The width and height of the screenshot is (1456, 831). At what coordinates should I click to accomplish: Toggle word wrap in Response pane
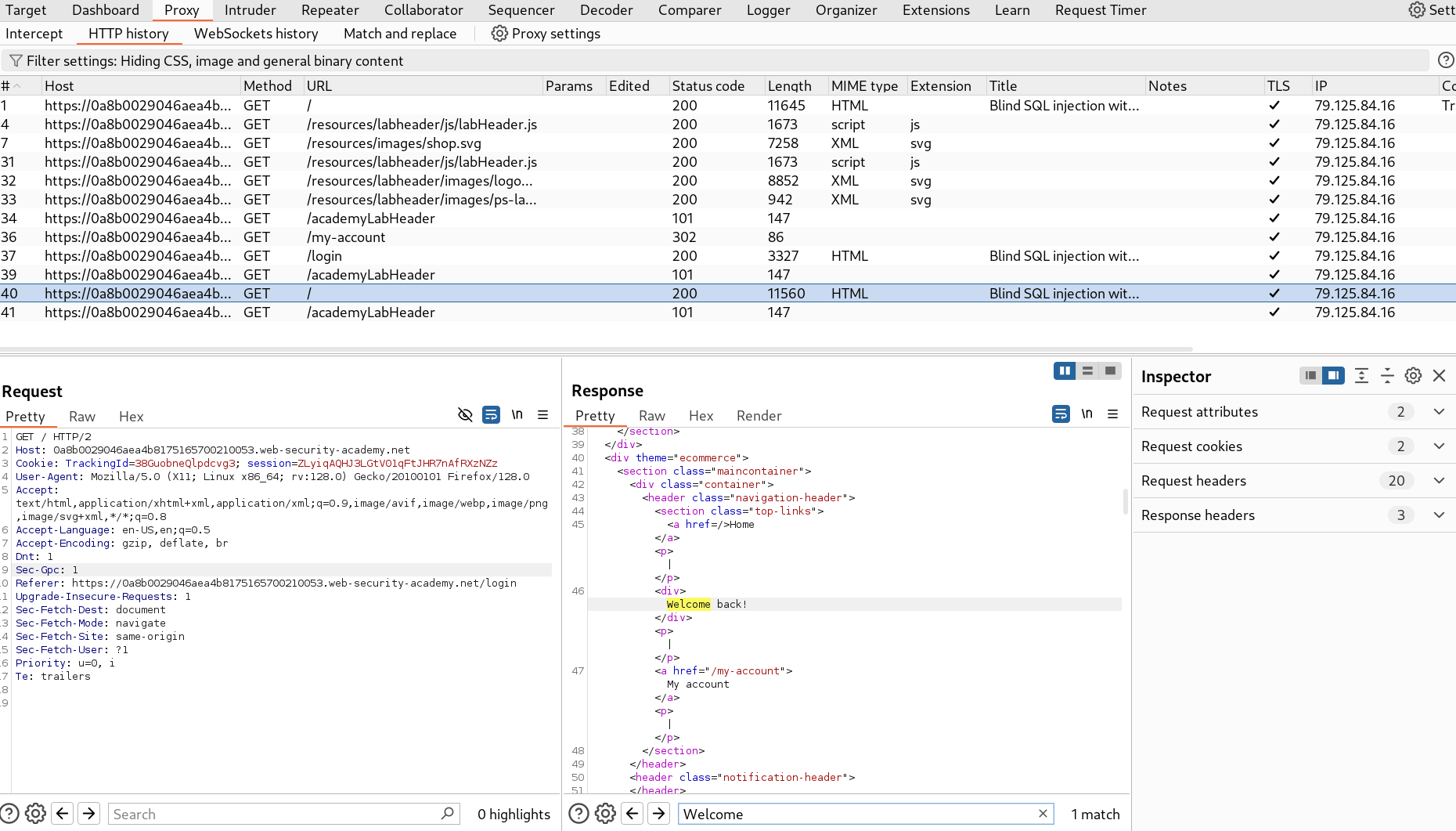(x=1061, y=414)
